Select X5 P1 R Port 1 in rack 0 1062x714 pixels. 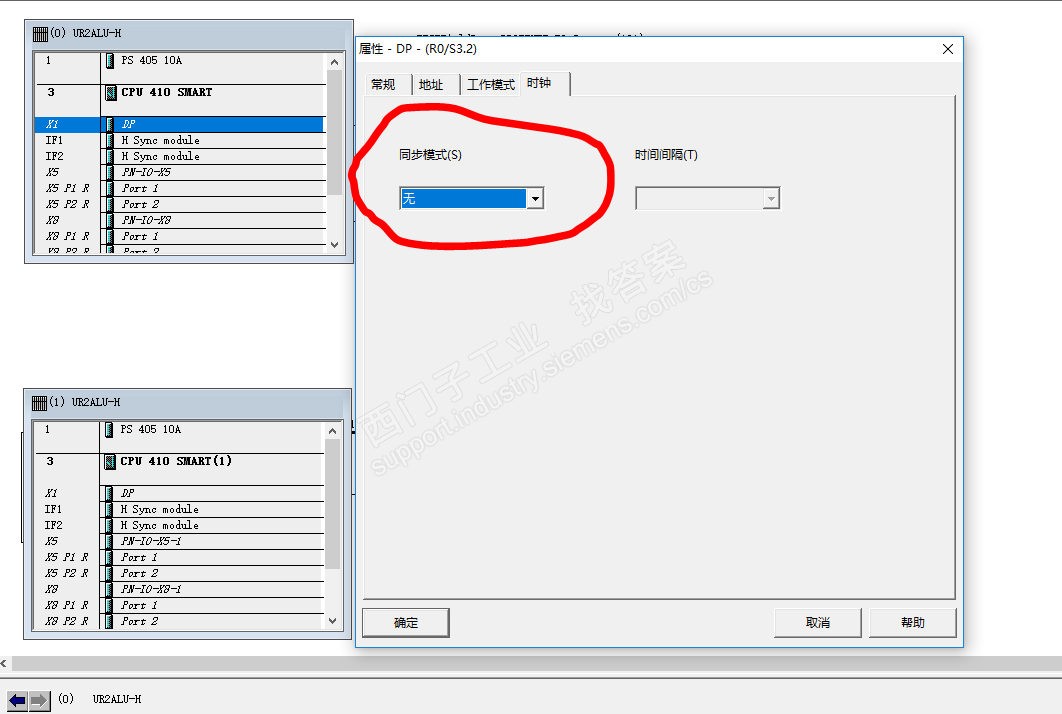[x=180, y=188]
